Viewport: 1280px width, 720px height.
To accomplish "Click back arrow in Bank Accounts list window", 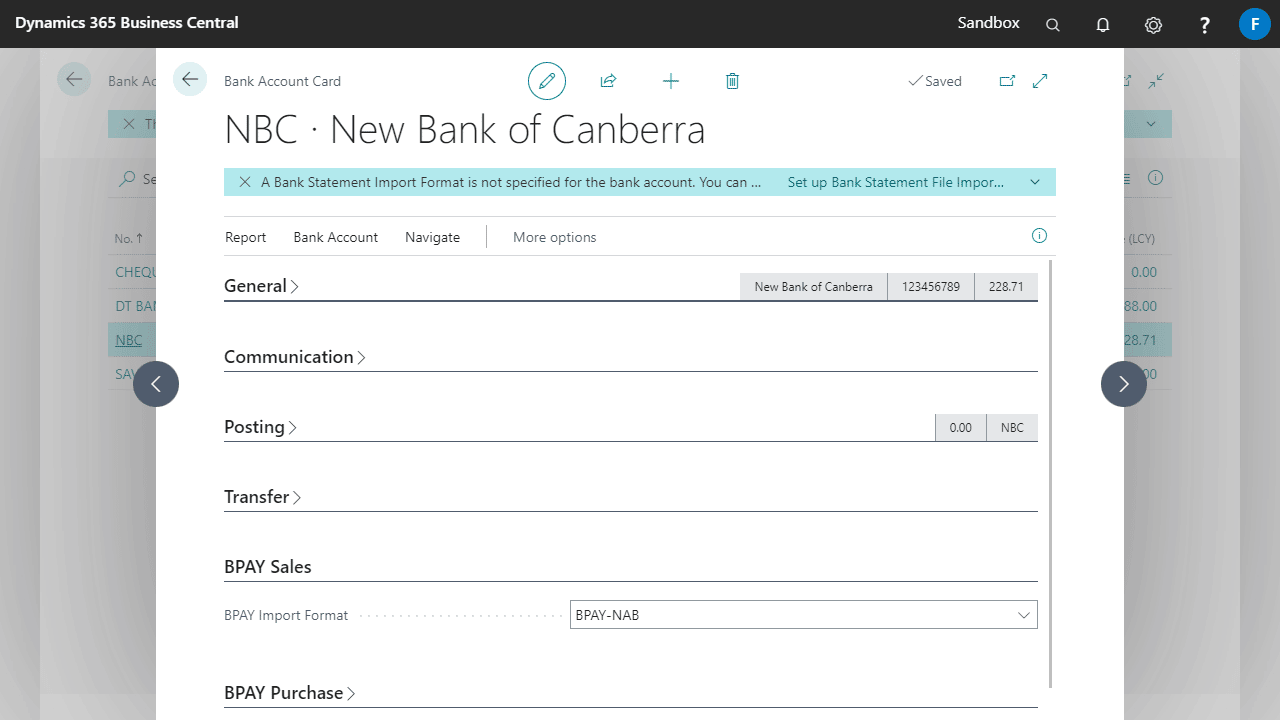I will [x=74, y=79].
